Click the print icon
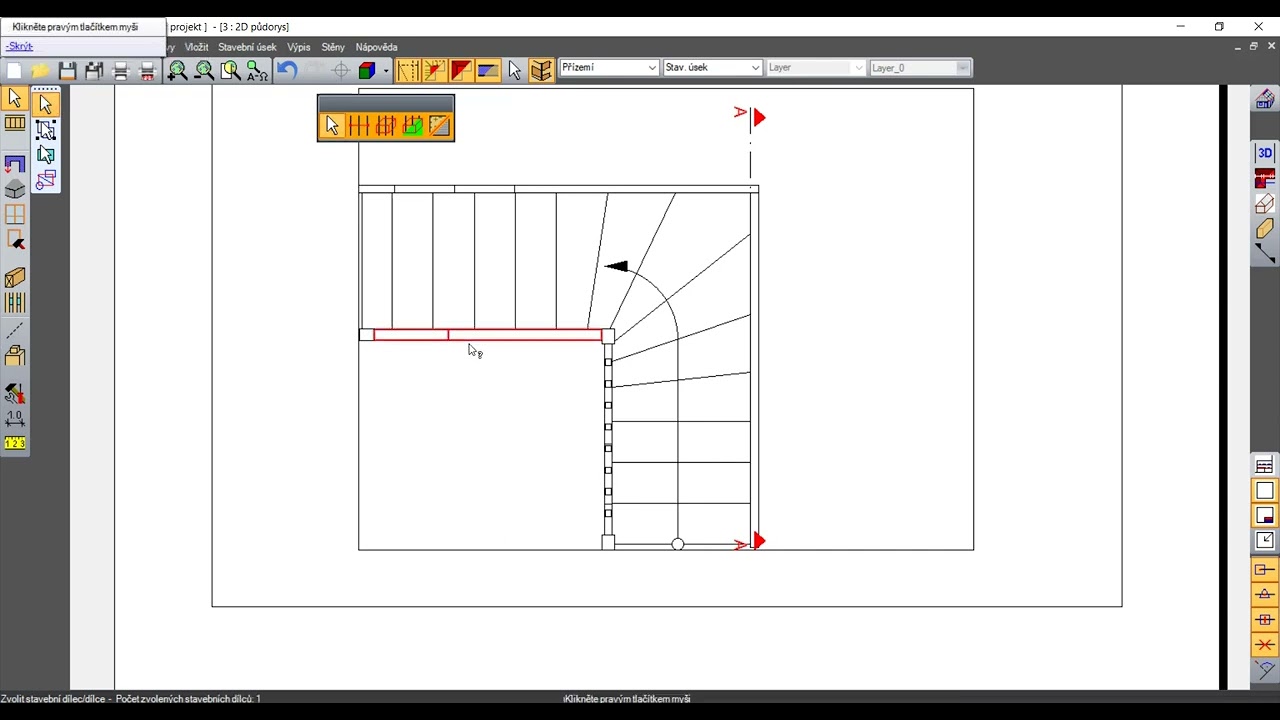 tap(121, 70)
